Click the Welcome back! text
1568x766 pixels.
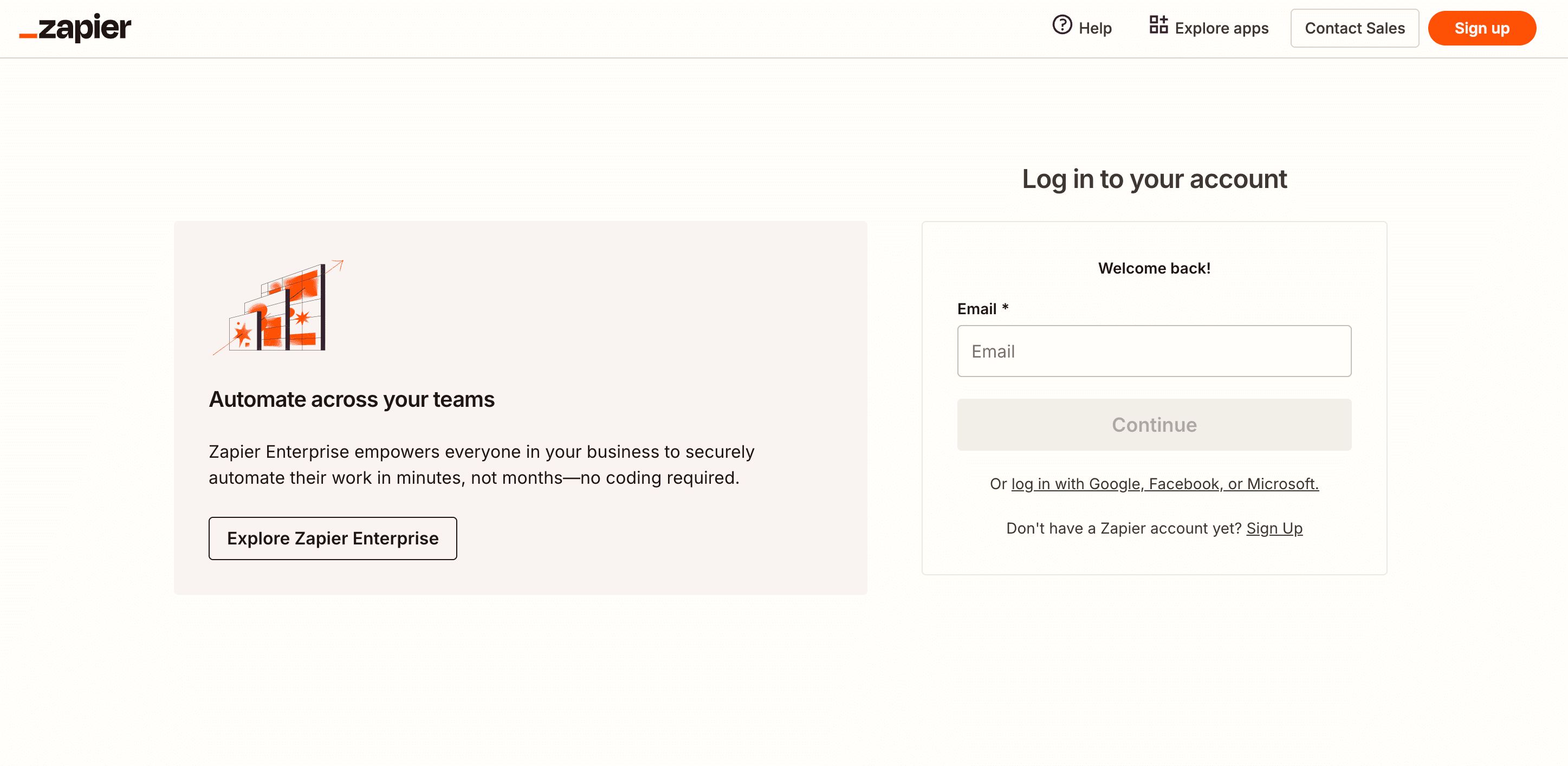[1154, 268]
